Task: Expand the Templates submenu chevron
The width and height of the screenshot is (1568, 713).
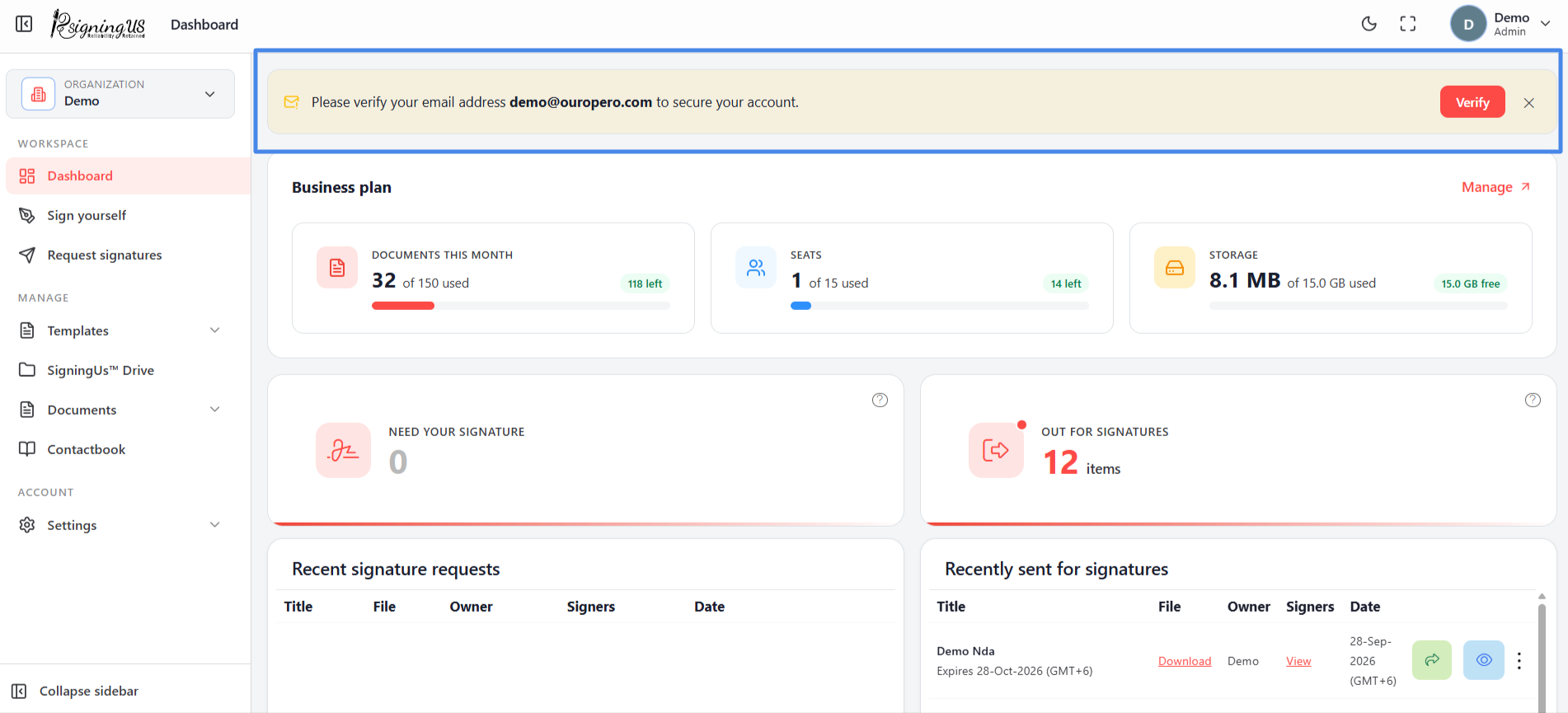Action: click(215, 331)
